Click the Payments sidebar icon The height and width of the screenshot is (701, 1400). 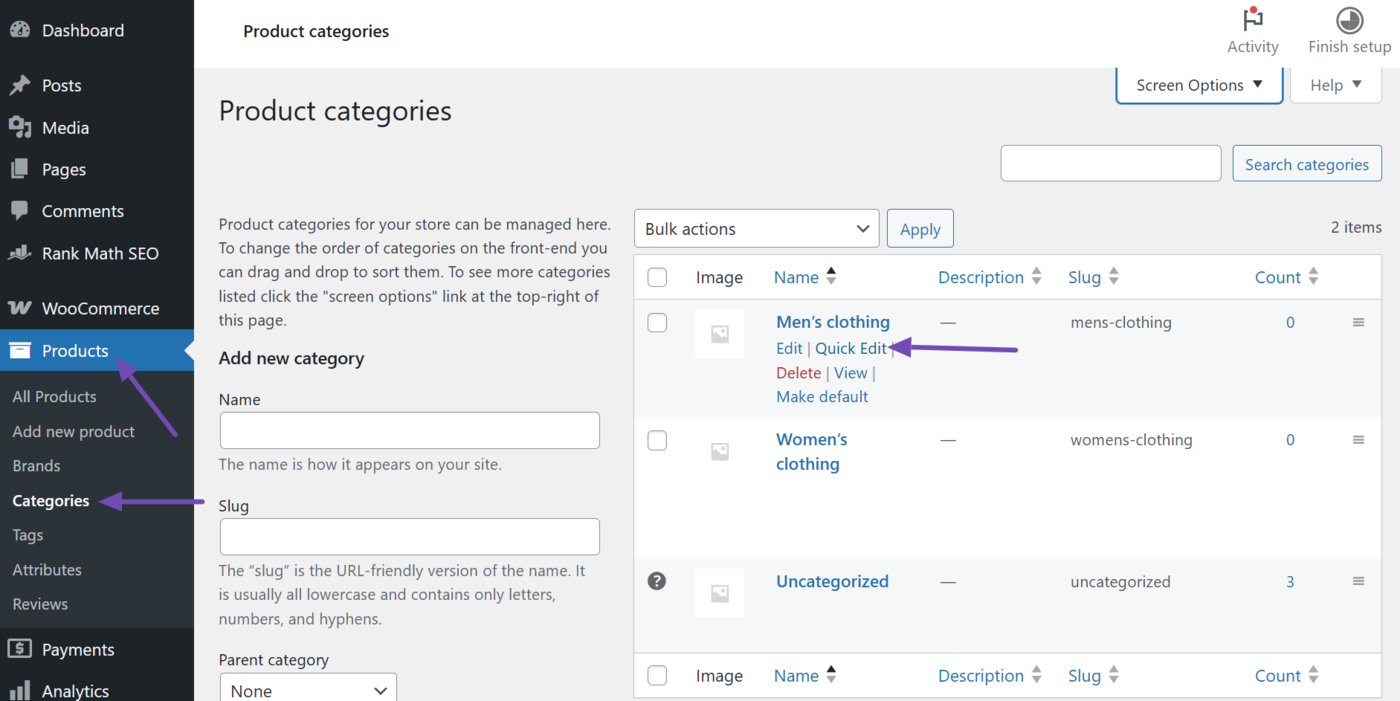pos(21,649)
